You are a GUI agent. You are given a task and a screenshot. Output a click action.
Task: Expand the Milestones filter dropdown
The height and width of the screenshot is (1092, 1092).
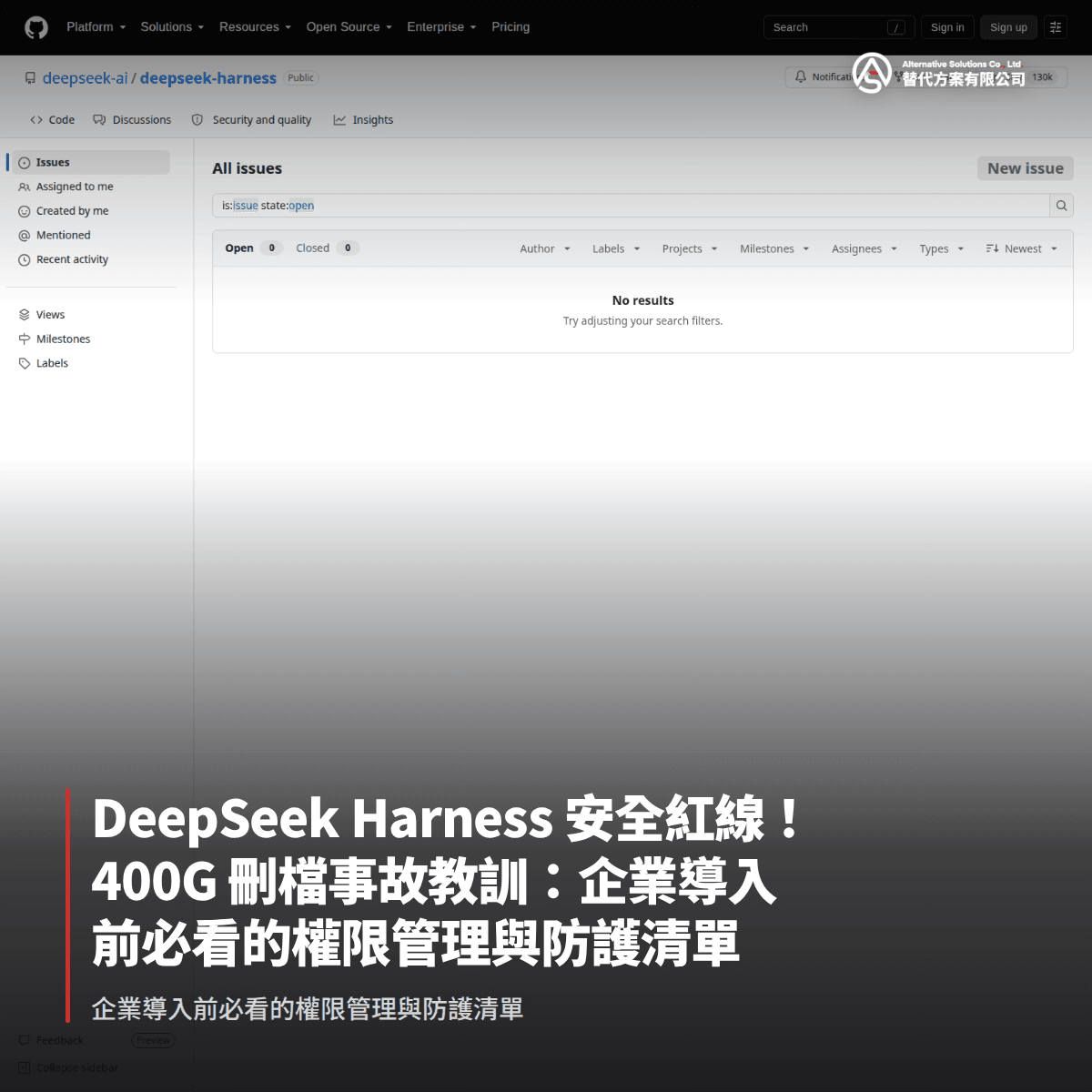(x=774, y=248)
